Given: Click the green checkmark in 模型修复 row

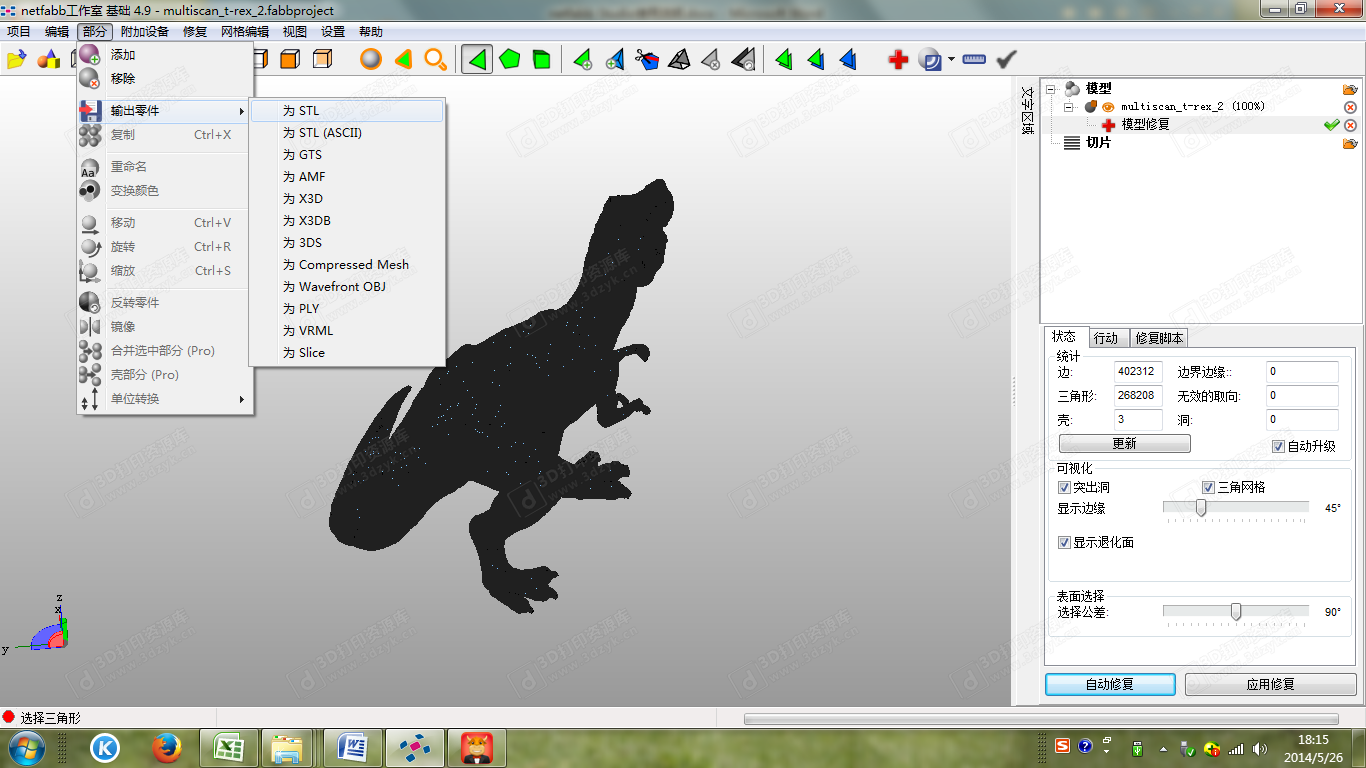Looking at the screenshot, I should point(1331,125).
